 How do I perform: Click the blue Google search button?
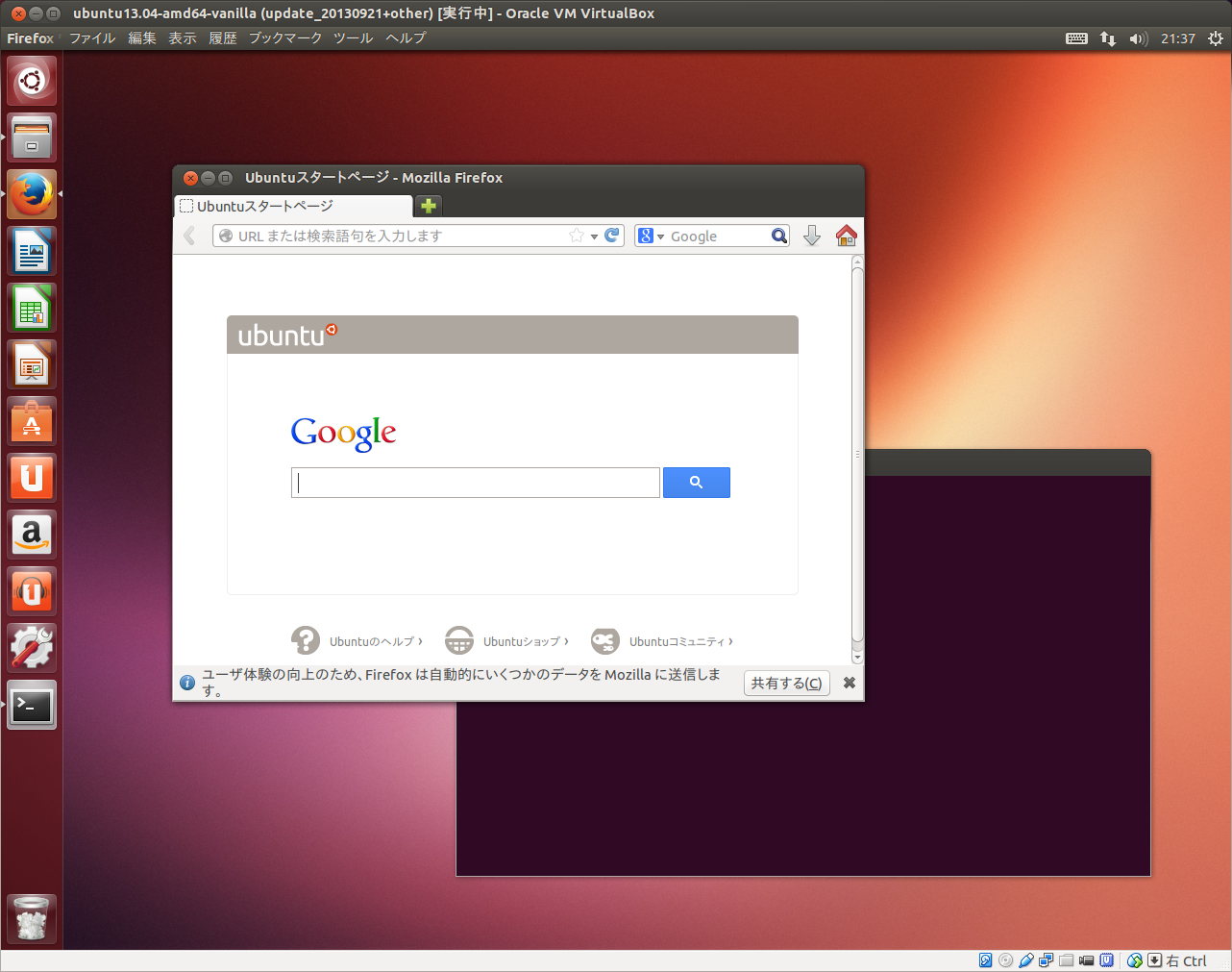pos(697,483)
